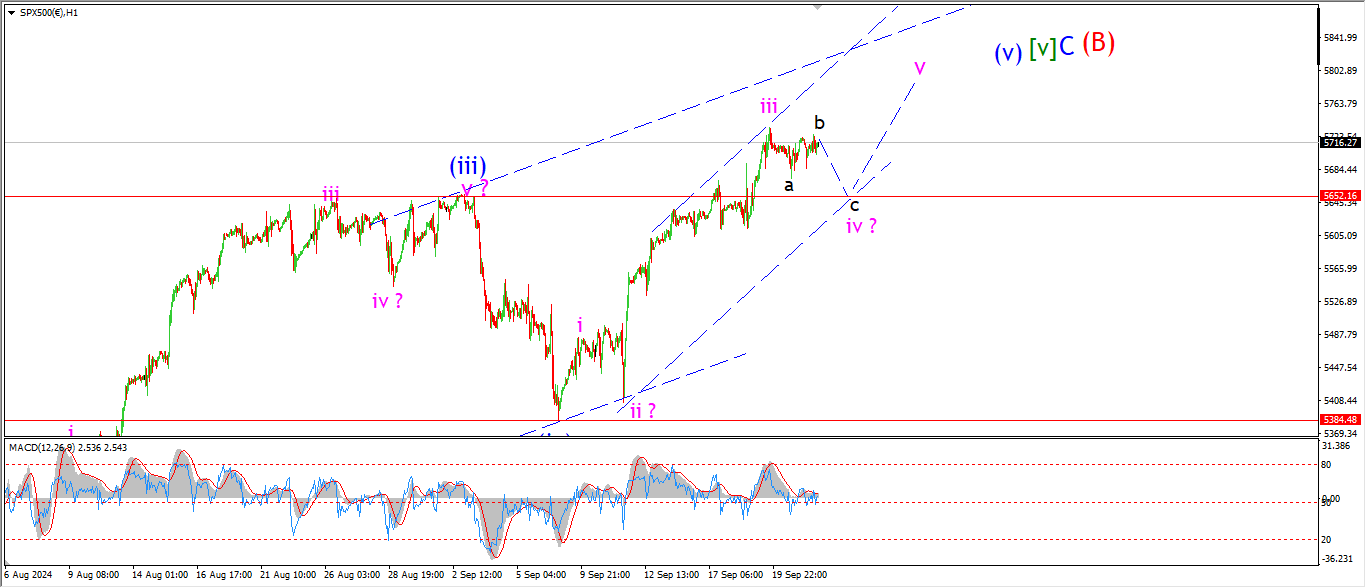Click the magenta 'v' projection label
1366x588 pixels.
(x=919, y=67)
